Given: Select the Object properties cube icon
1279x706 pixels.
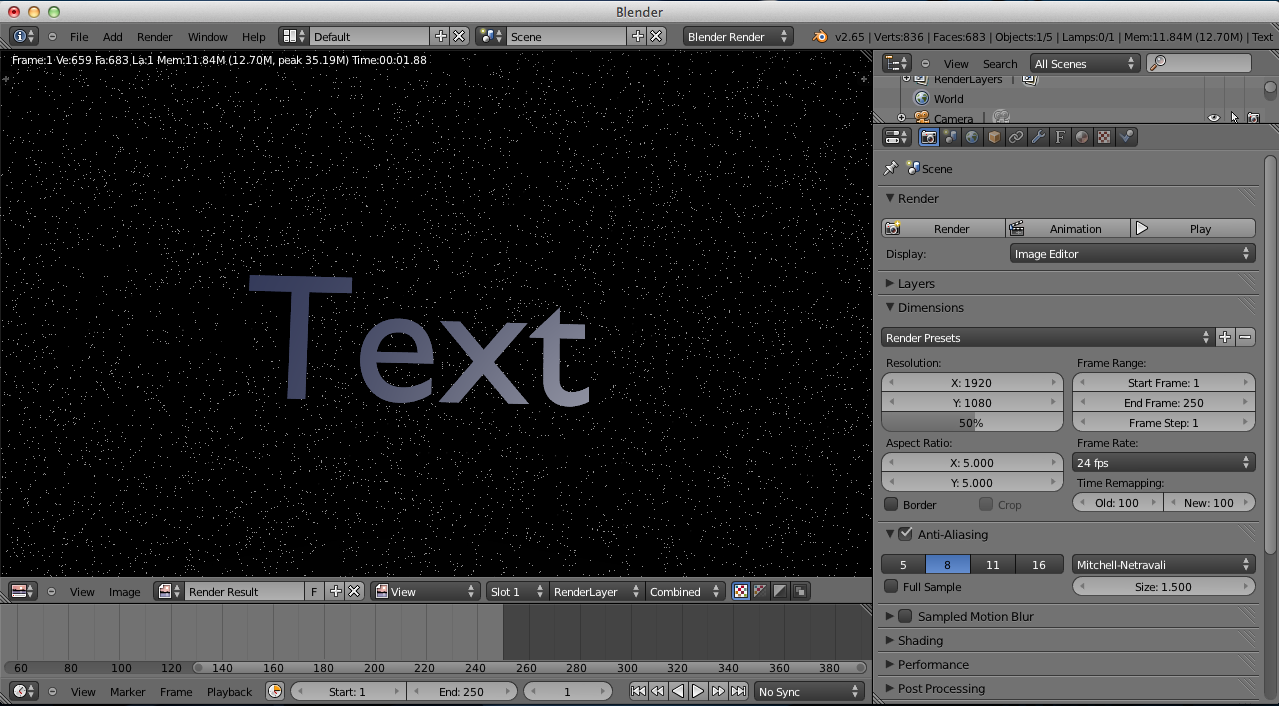Looking at the screenshot, I should 994,137.
